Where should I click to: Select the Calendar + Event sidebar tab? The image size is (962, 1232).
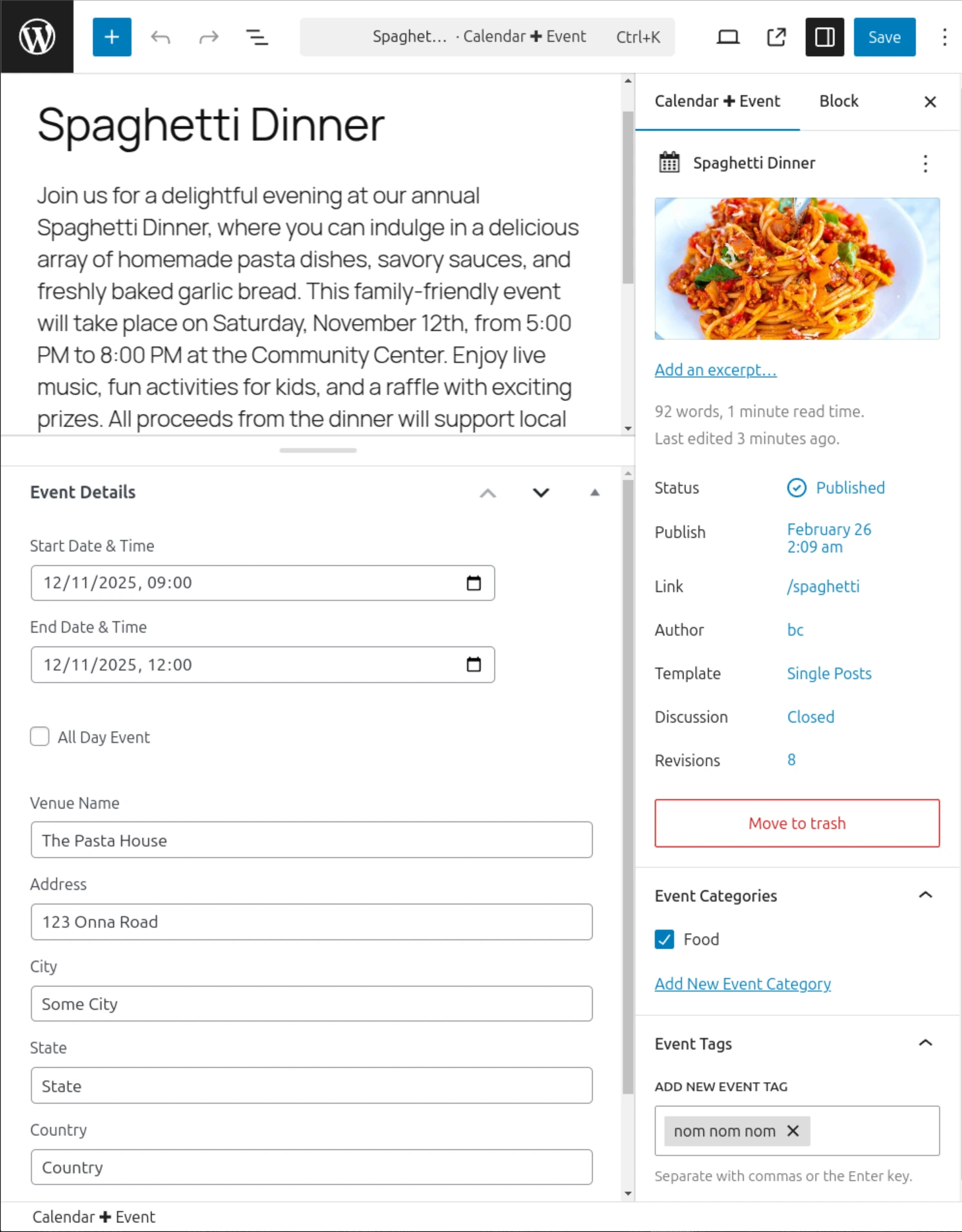tap(717, 101)
